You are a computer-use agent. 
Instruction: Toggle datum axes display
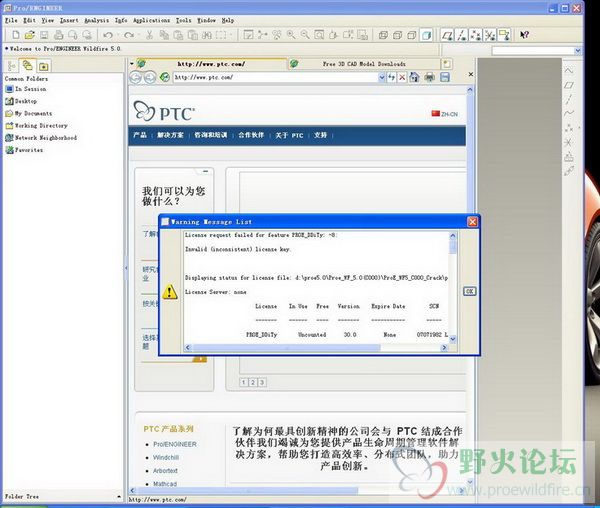point(462,36)
